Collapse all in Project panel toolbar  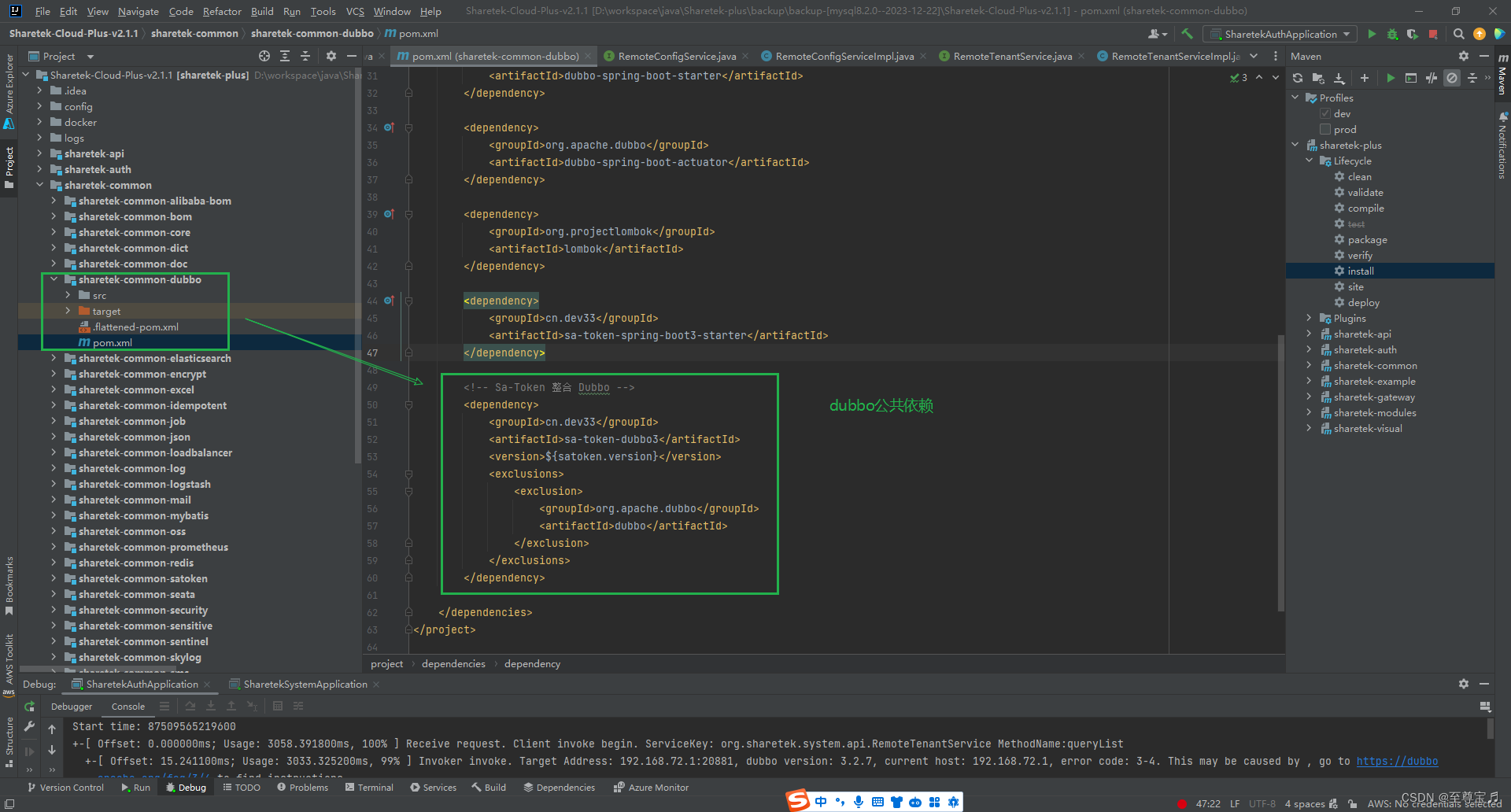(x=305, y=56)
